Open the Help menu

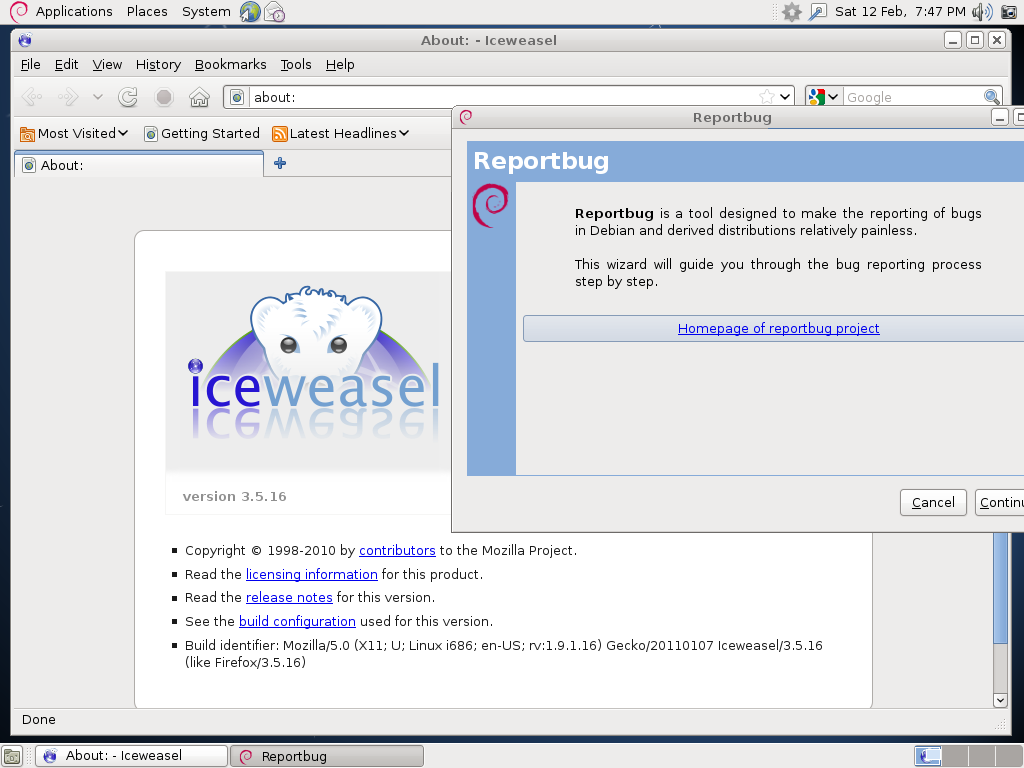coord(340,65)
